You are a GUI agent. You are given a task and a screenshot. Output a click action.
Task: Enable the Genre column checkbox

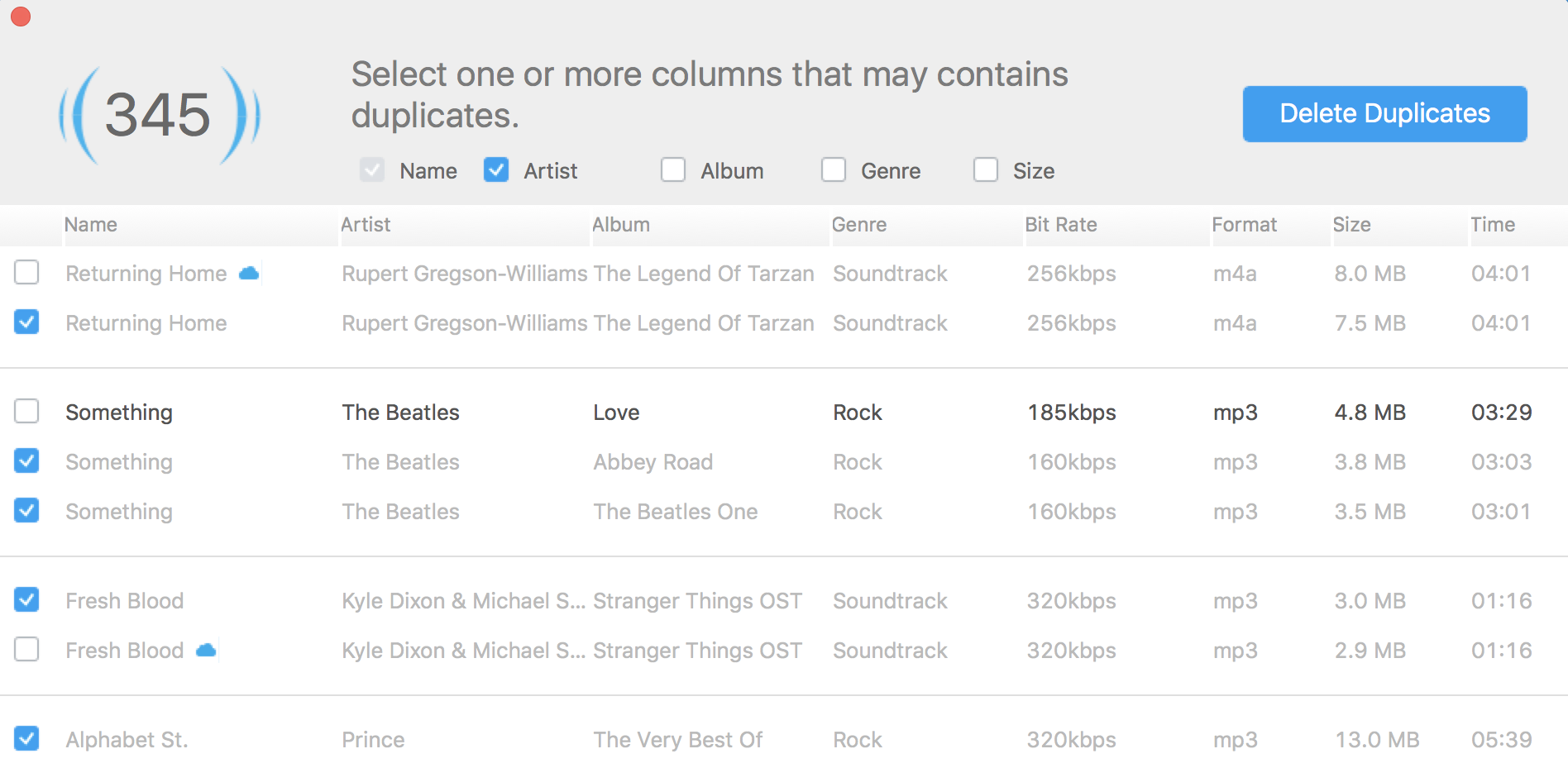[834, 170]
